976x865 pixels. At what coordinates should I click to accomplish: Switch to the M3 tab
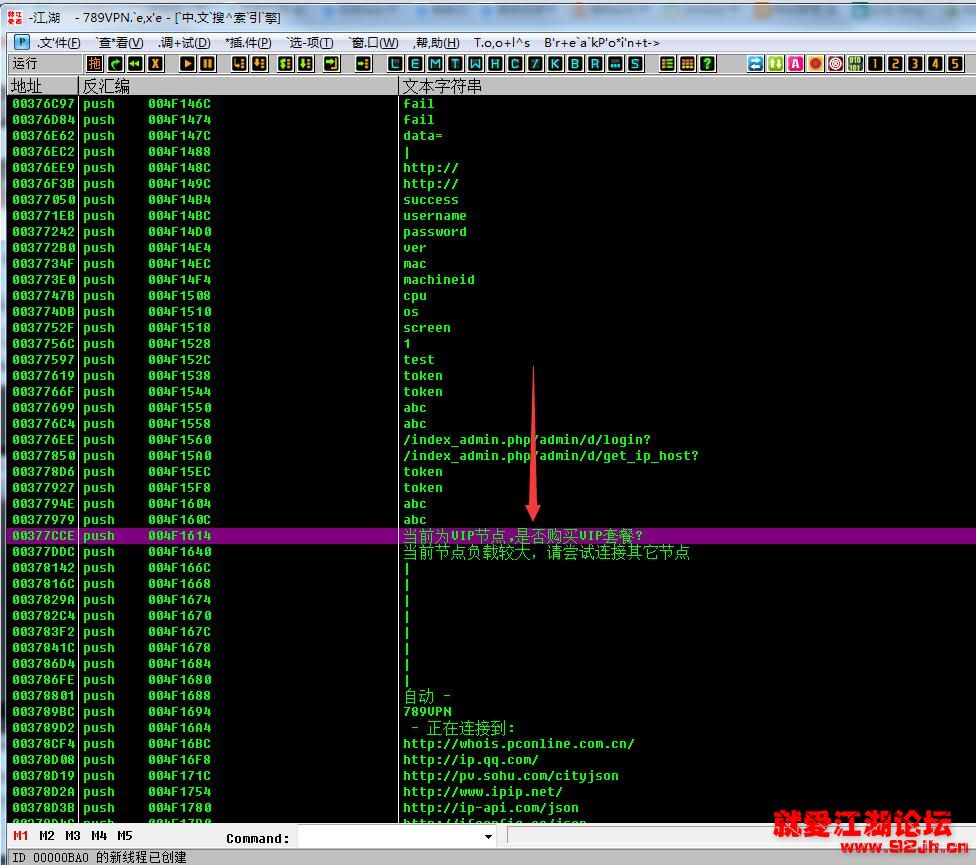(73, 836)
